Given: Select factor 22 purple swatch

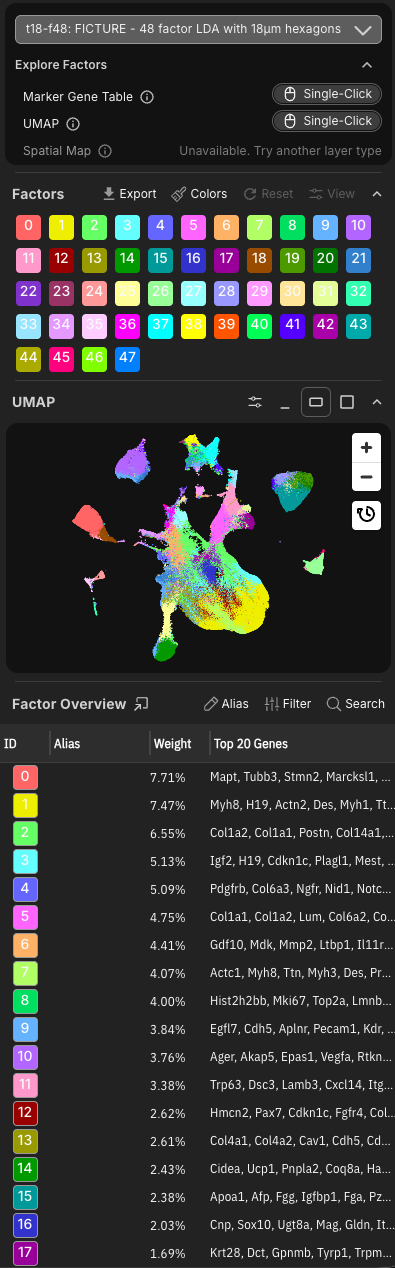Looking at the screenshot, I should click(x=29, y=293).
